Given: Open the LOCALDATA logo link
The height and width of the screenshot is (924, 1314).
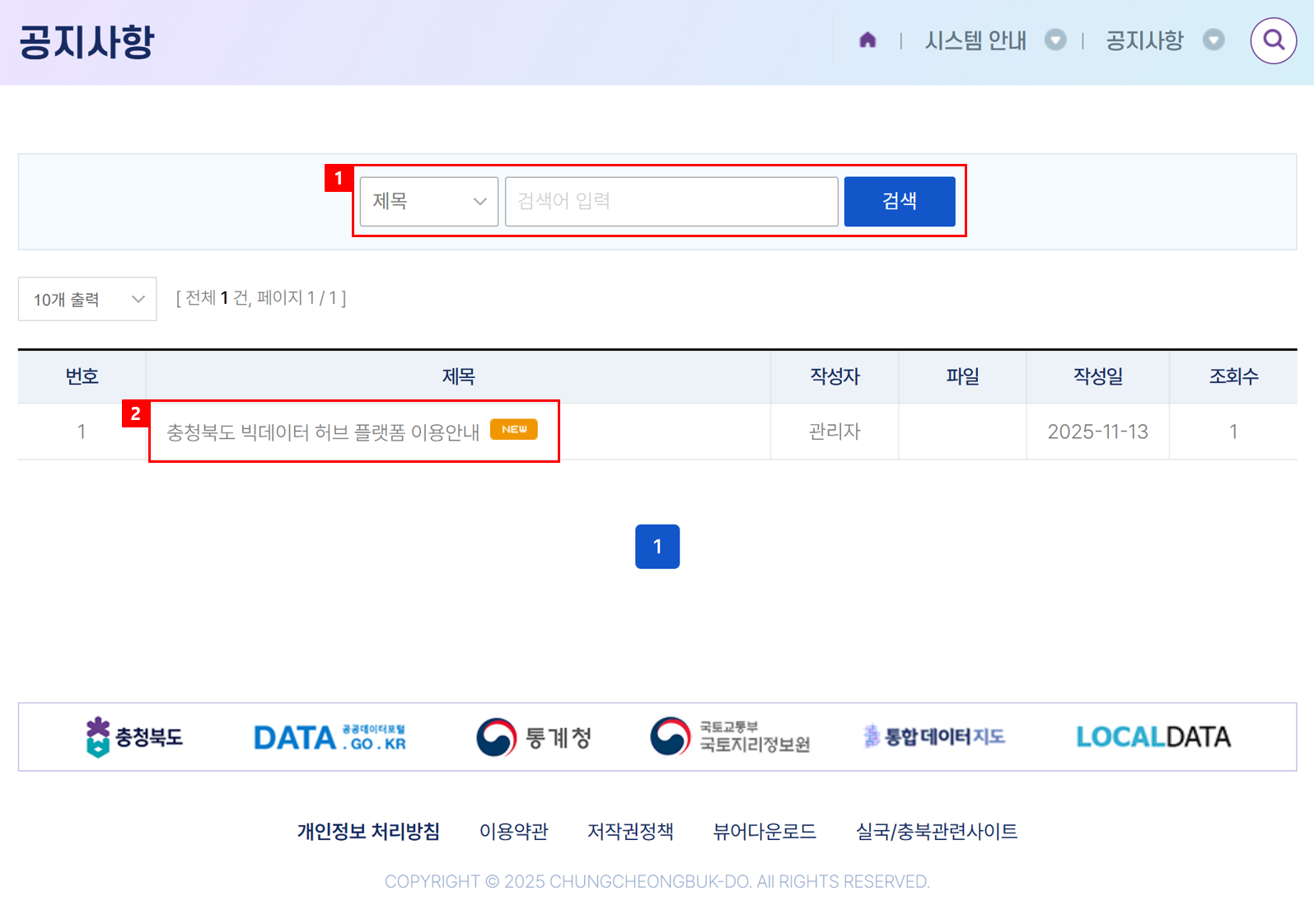Looking at the screenshot, I should [x=1153, y=736].
